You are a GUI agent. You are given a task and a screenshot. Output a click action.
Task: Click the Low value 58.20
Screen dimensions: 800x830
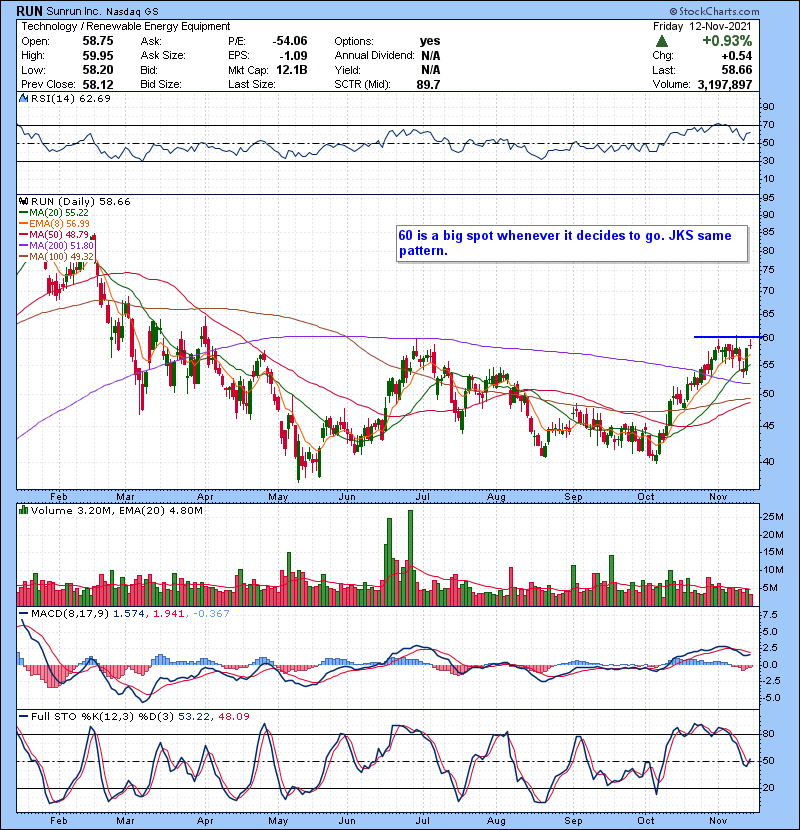(98, 70)
